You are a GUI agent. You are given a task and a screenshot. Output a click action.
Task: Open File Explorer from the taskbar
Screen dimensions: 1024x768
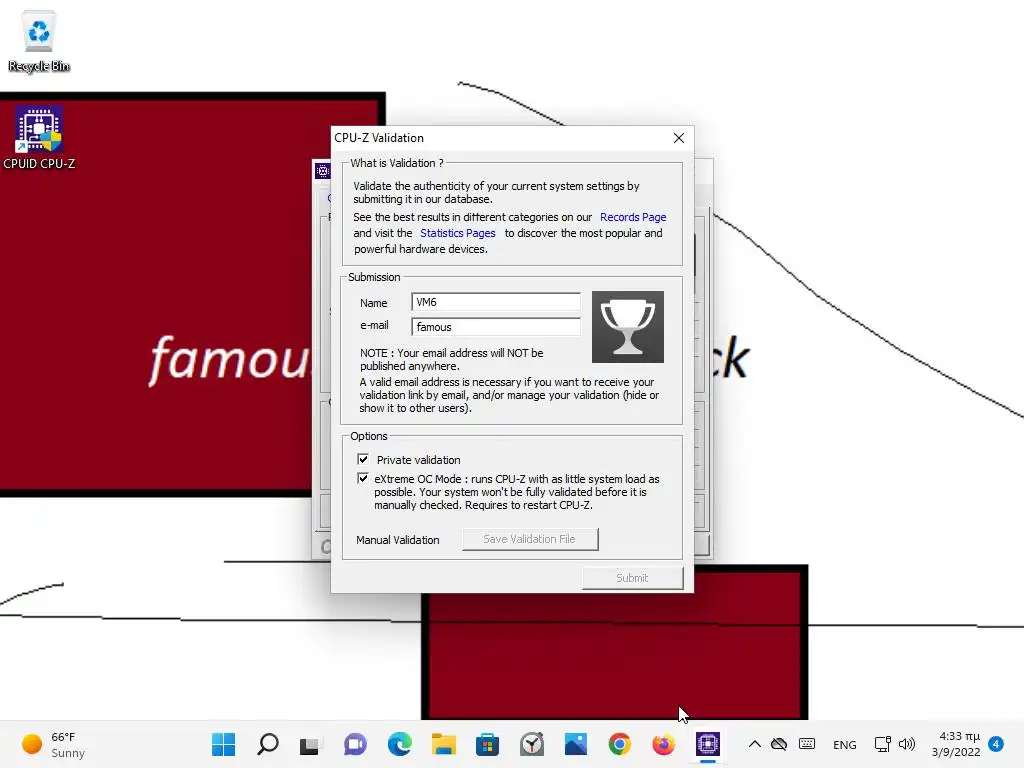pos(443,744)
